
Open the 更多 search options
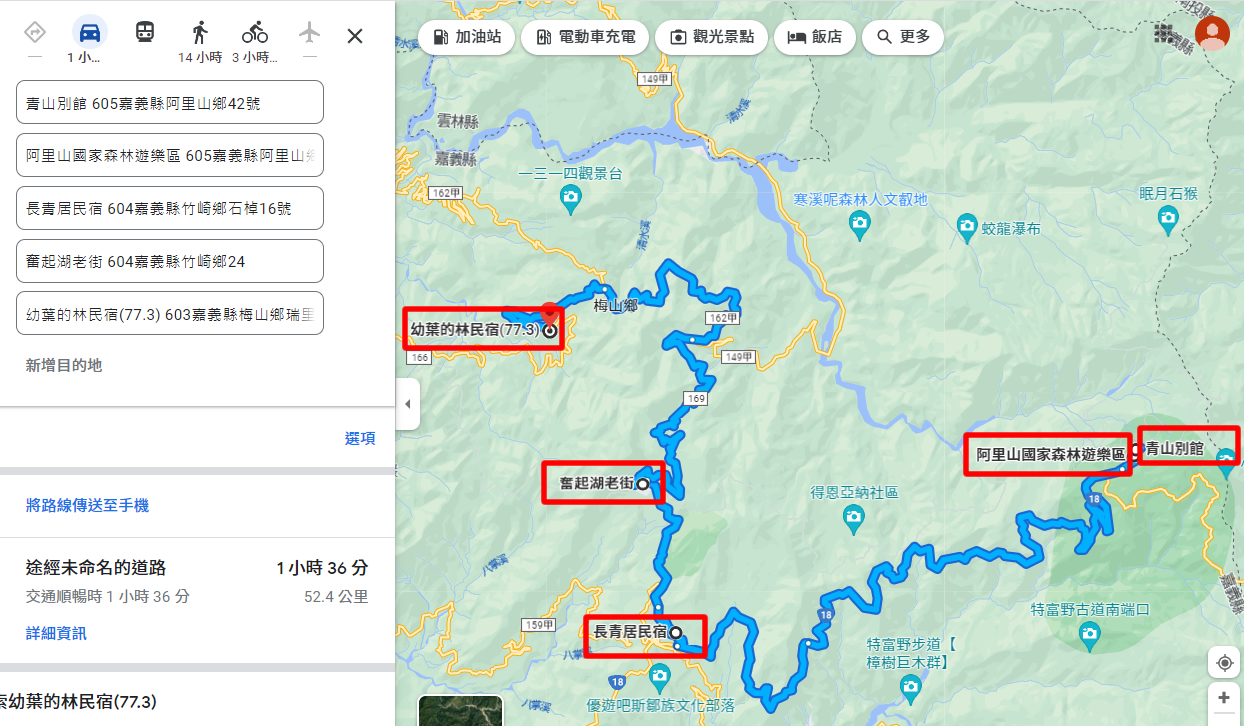click(x=903, y=37)
